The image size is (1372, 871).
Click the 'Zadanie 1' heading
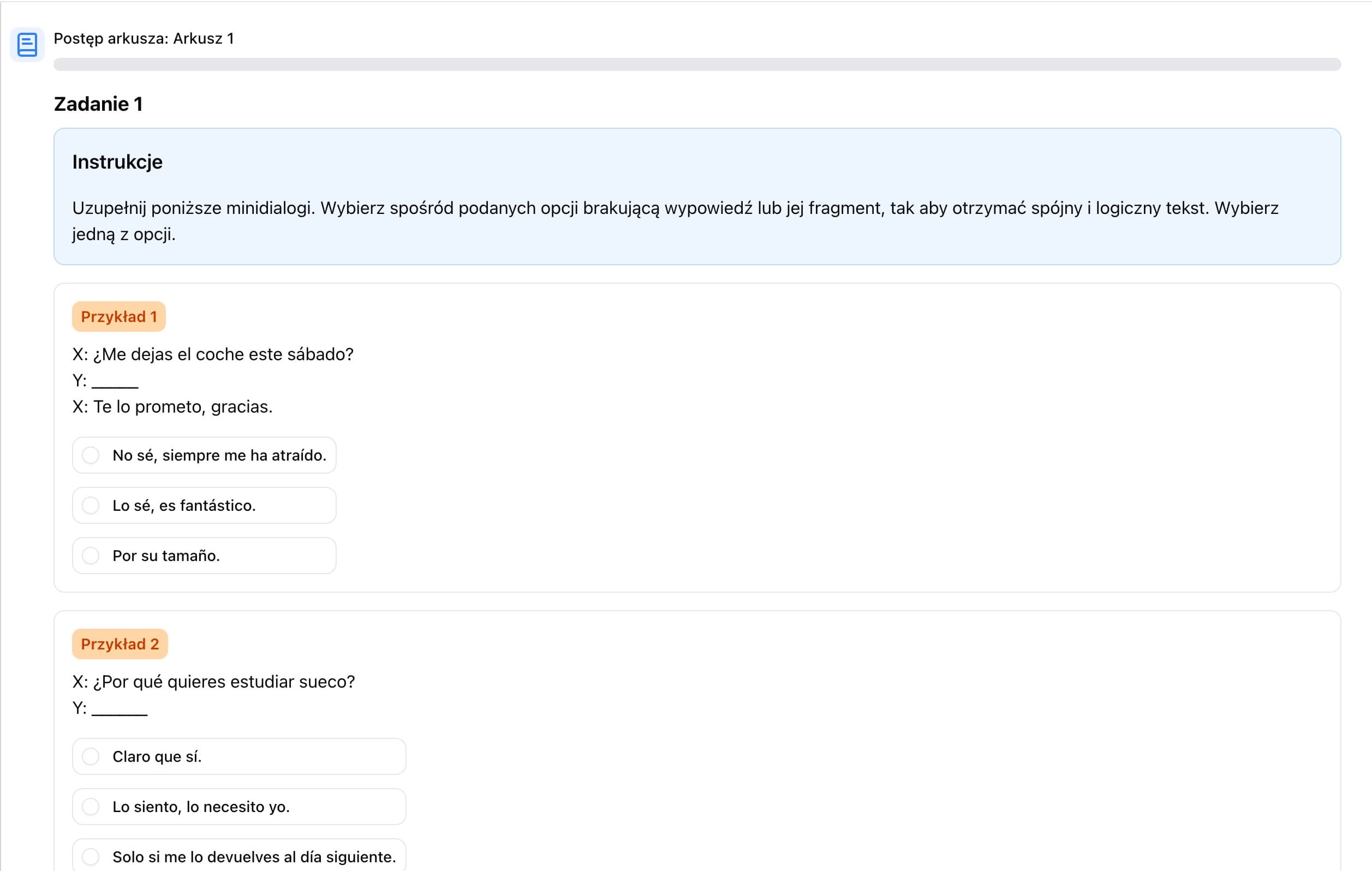(x=98, y=104)
